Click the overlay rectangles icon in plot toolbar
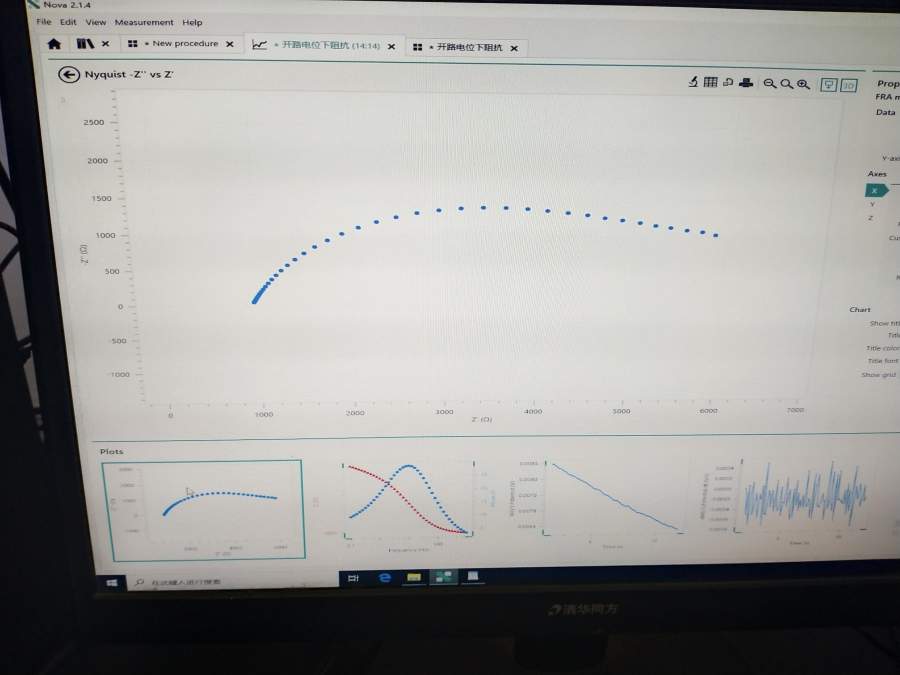Screen dimensions: 900x675 click(x=728, y=83)
